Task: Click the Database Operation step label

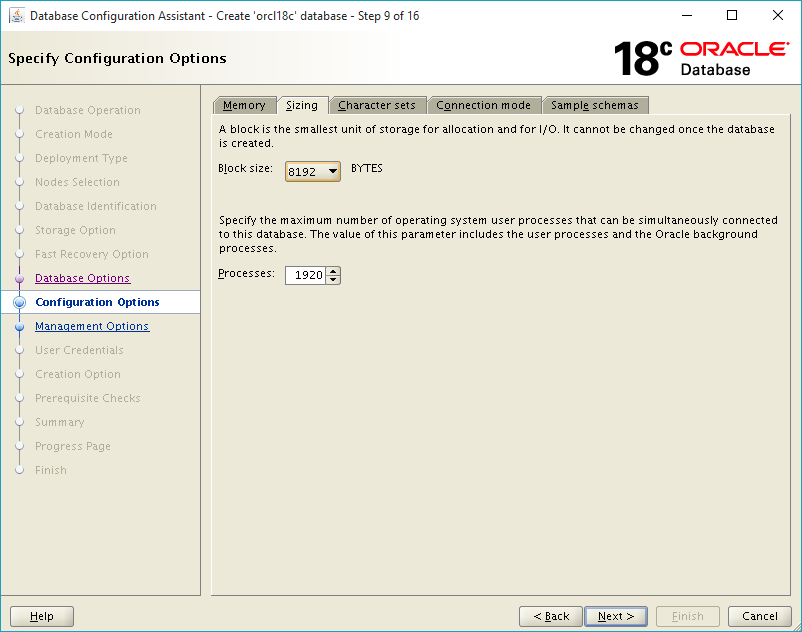Action: point(87,110)
